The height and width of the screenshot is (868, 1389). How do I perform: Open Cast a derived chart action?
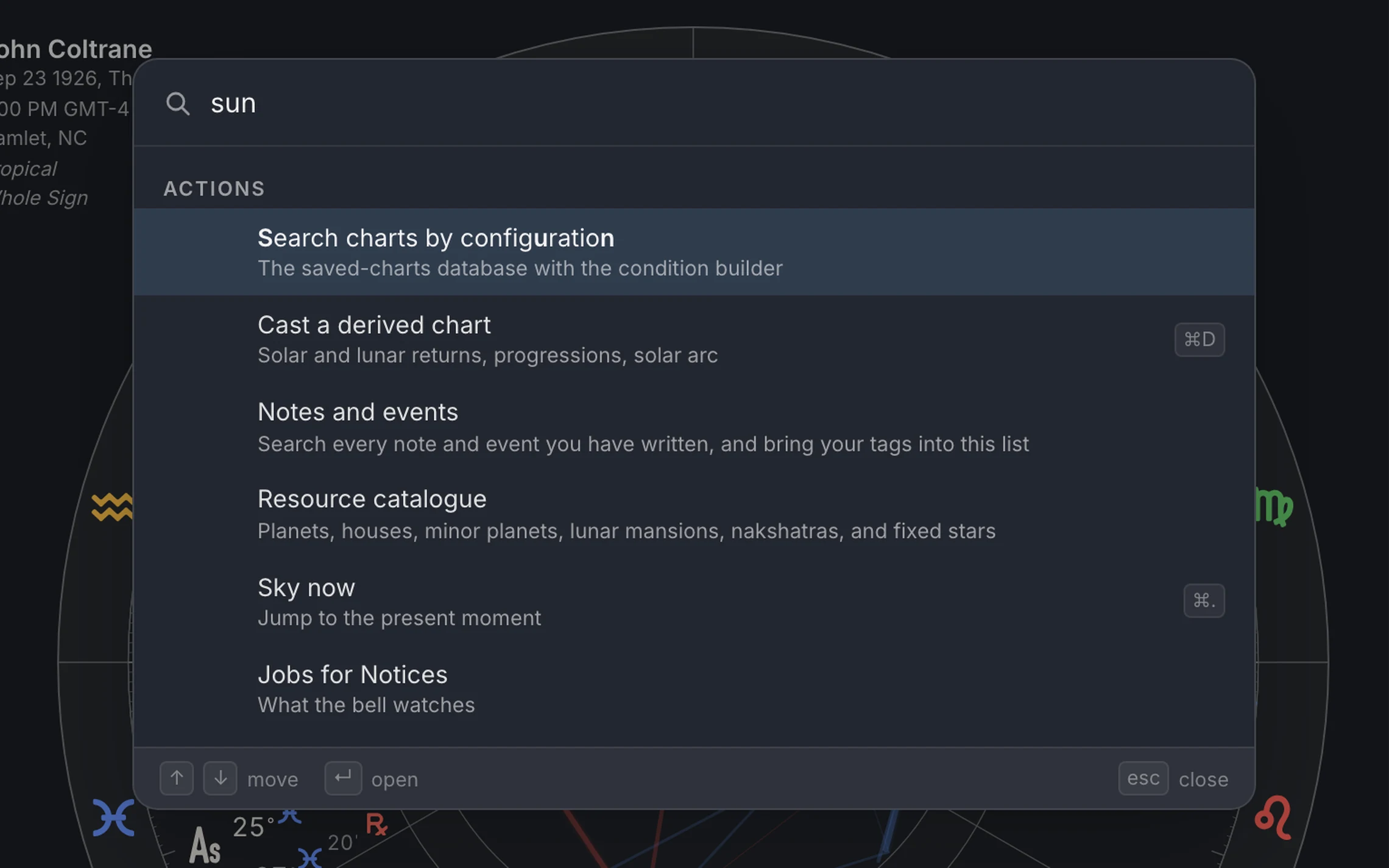(694, 339)
